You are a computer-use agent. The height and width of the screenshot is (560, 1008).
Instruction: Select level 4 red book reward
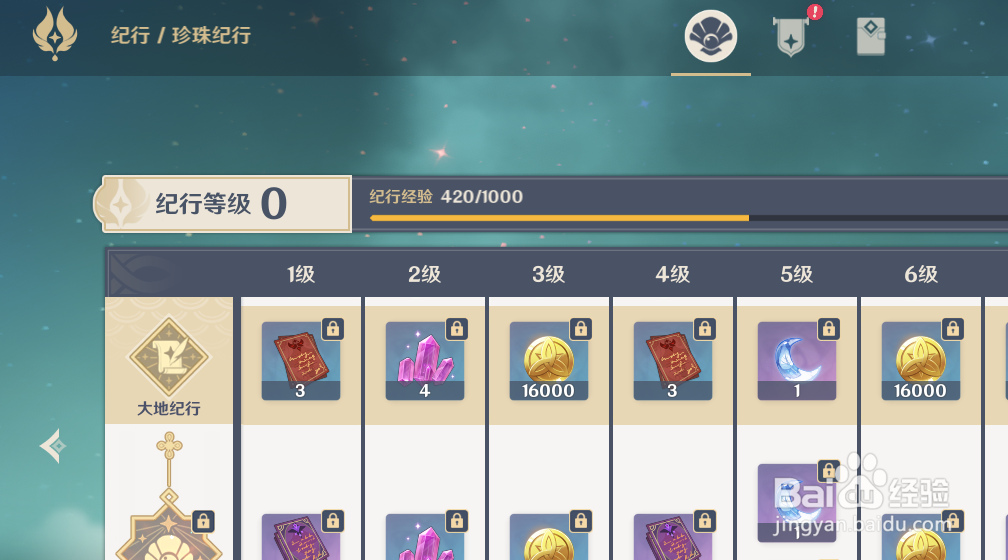click(673, 361)
